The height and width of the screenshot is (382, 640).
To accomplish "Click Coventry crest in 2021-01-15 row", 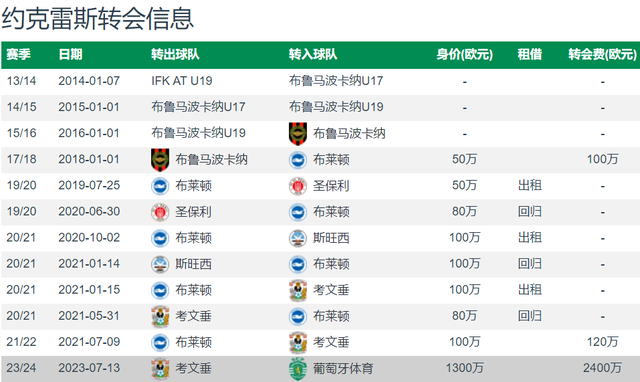I will point(298,290).
